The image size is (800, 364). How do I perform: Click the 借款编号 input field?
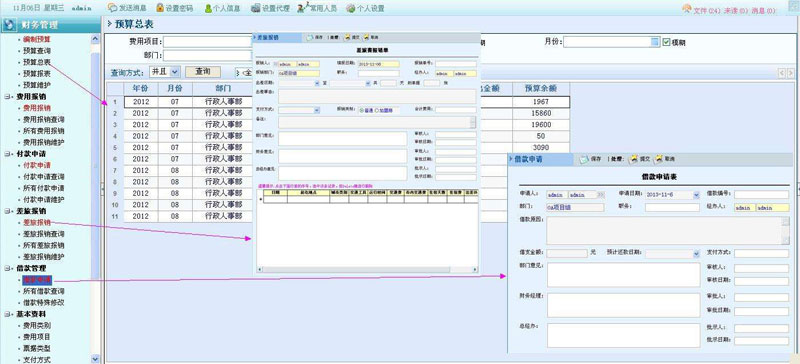[762, 195]
